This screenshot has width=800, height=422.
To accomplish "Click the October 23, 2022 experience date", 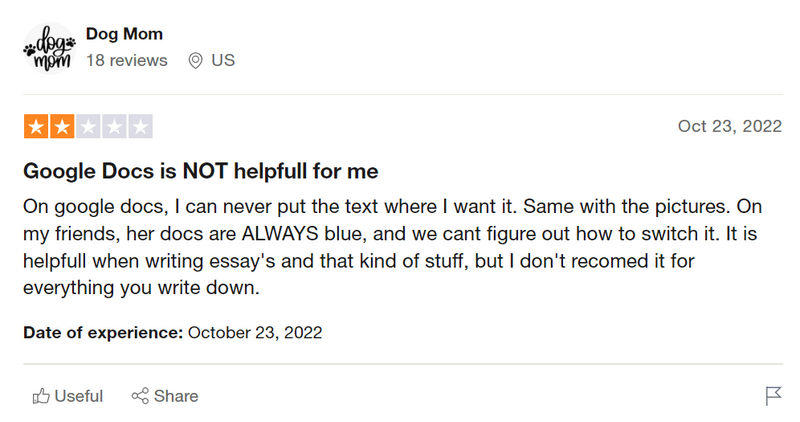I will [255, 333].
